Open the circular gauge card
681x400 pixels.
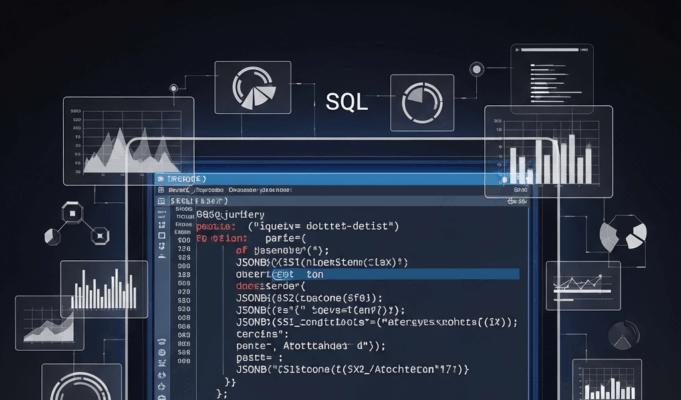pos(81,382)
